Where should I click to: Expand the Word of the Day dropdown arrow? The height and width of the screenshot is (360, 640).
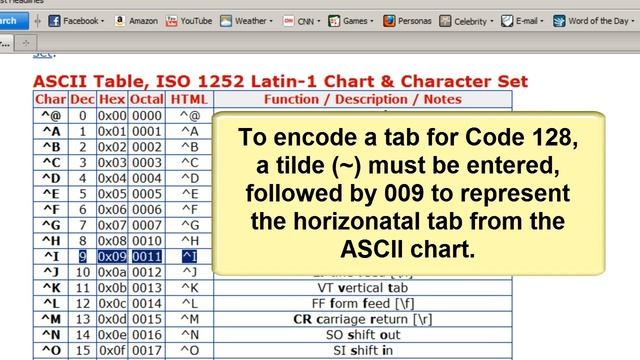click(x=633, y=21)
